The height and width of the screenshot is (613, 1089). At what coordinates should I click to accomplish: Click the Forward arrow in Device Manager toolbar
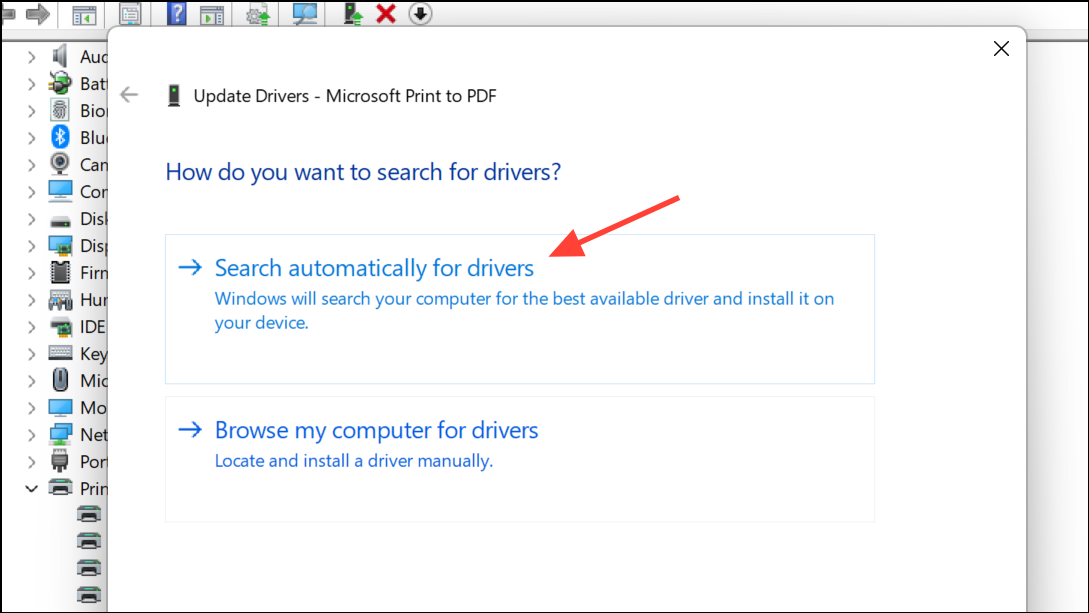[38, 14]
